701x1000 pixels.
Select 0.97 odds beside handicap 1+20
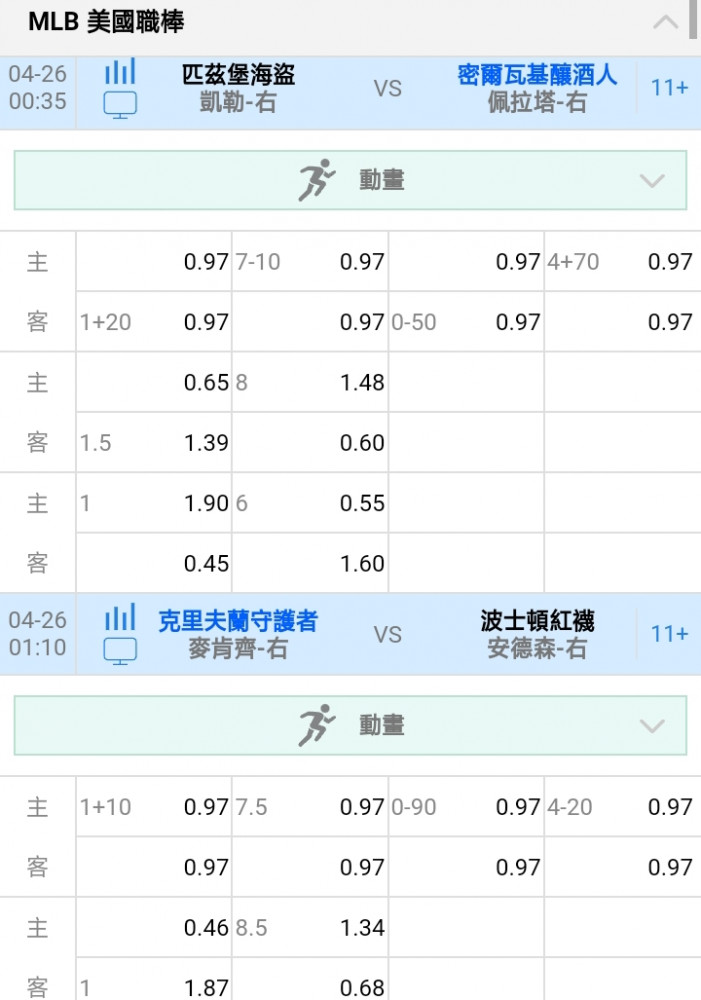(x=205, y=322)
